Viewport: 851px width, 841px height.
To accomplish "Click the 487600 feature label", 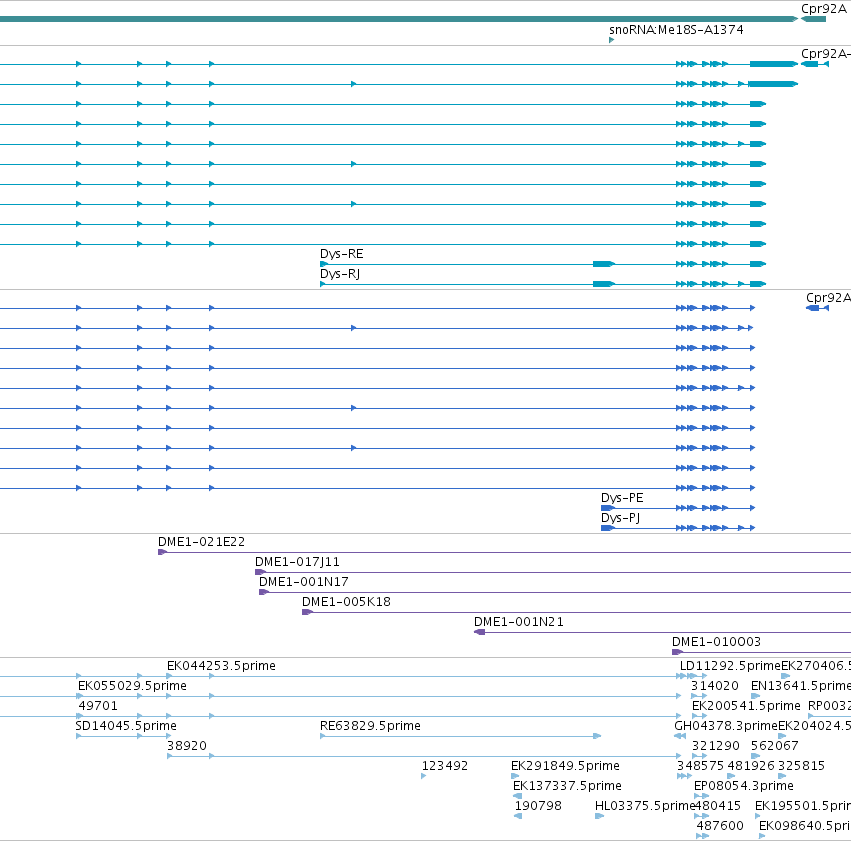I will [x=720, y=826].
